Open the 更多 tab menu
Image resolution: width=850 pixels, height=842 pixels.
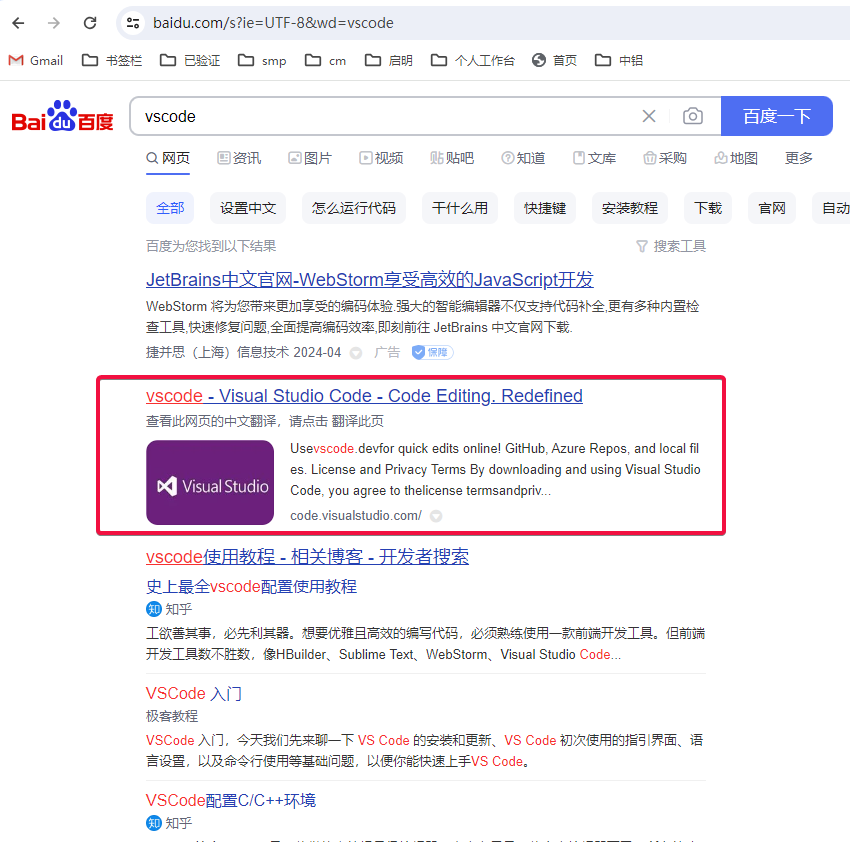click(x=799, y=158)
